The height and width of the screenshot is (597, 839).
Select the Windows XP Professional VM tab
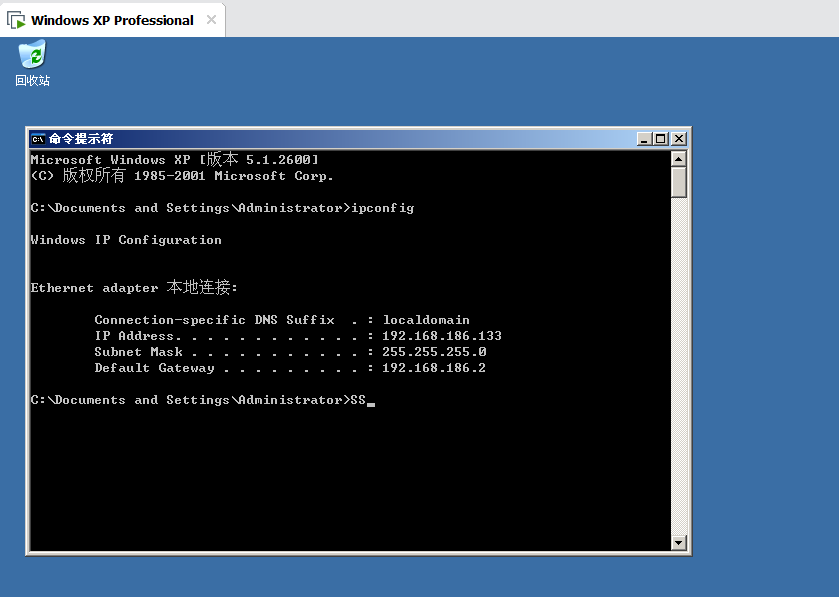click(x=112, y=20)
